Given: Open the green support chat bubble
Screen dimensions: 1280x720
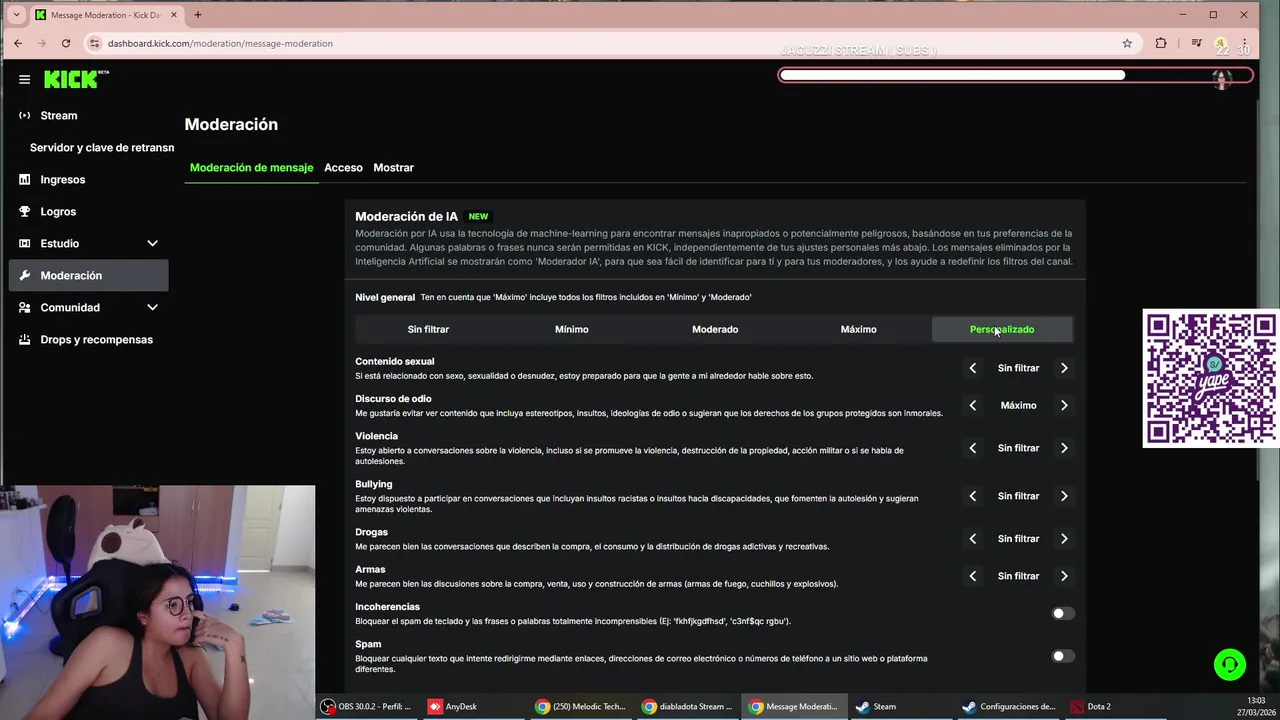Looking at the screenshot, I should click(1230, 664).
